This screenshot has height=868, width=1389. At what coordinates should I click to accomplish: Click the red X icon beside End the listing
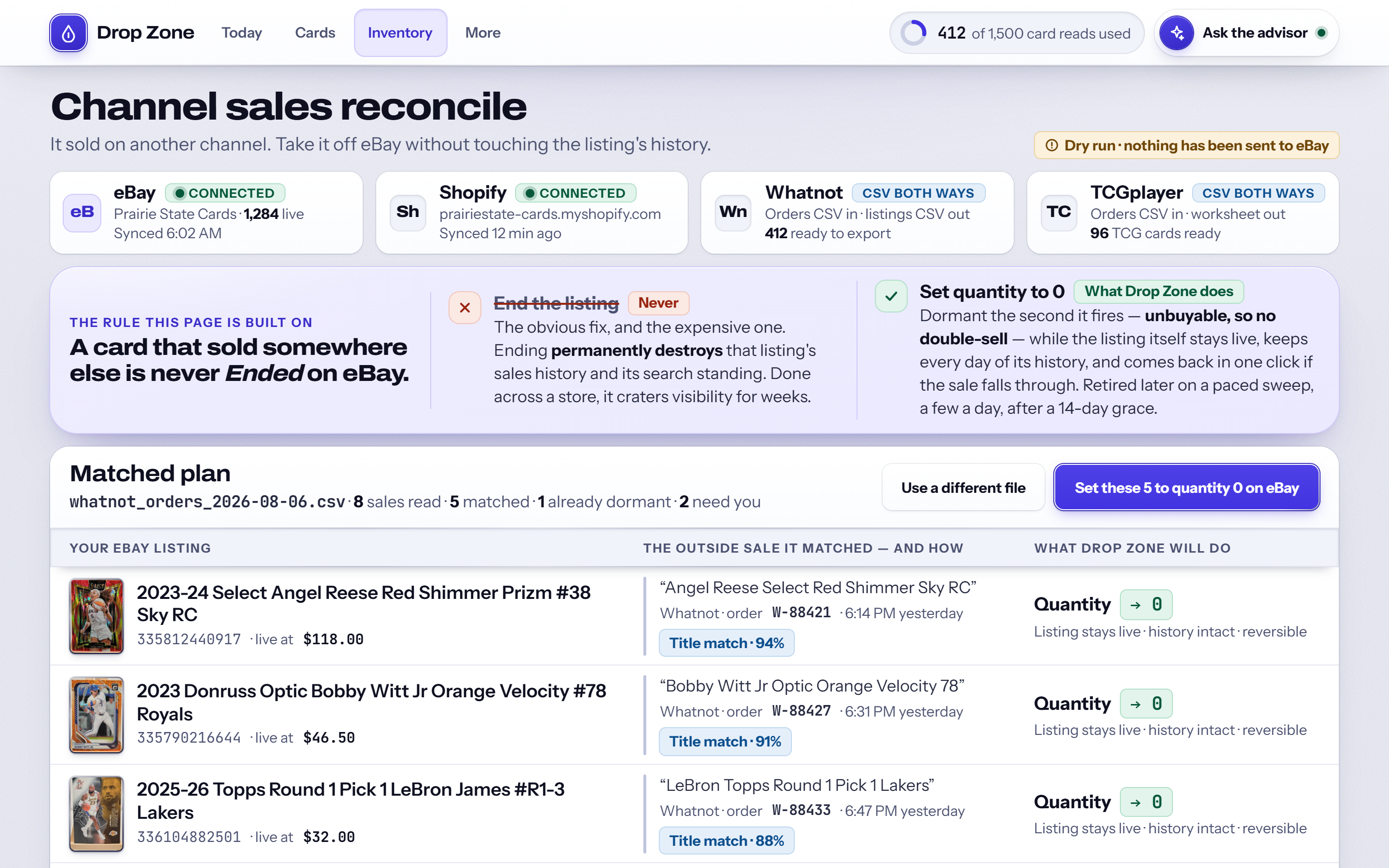[x=465, y=308]
